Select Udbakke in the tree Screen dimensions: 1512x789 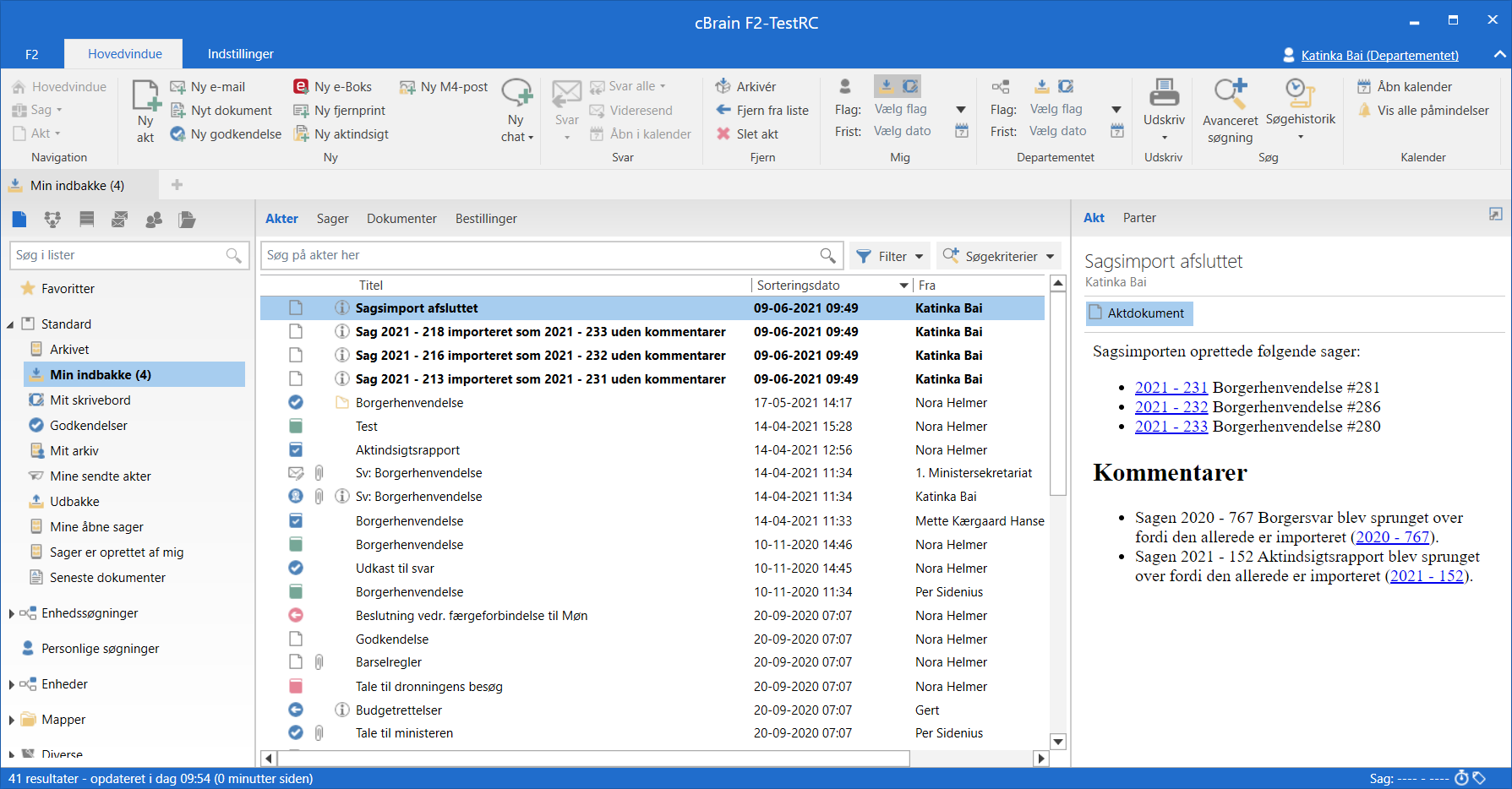click(74, 502)
